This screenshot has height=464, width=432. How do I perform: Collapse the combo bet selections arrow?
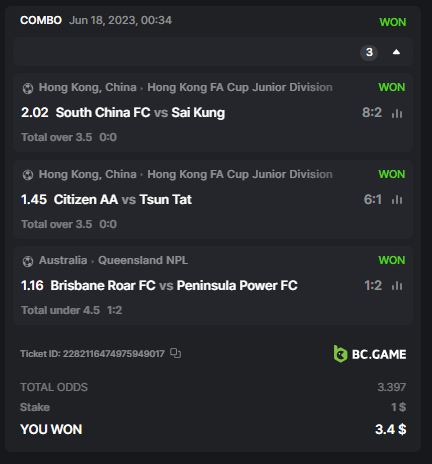click(x=396, y=52)
